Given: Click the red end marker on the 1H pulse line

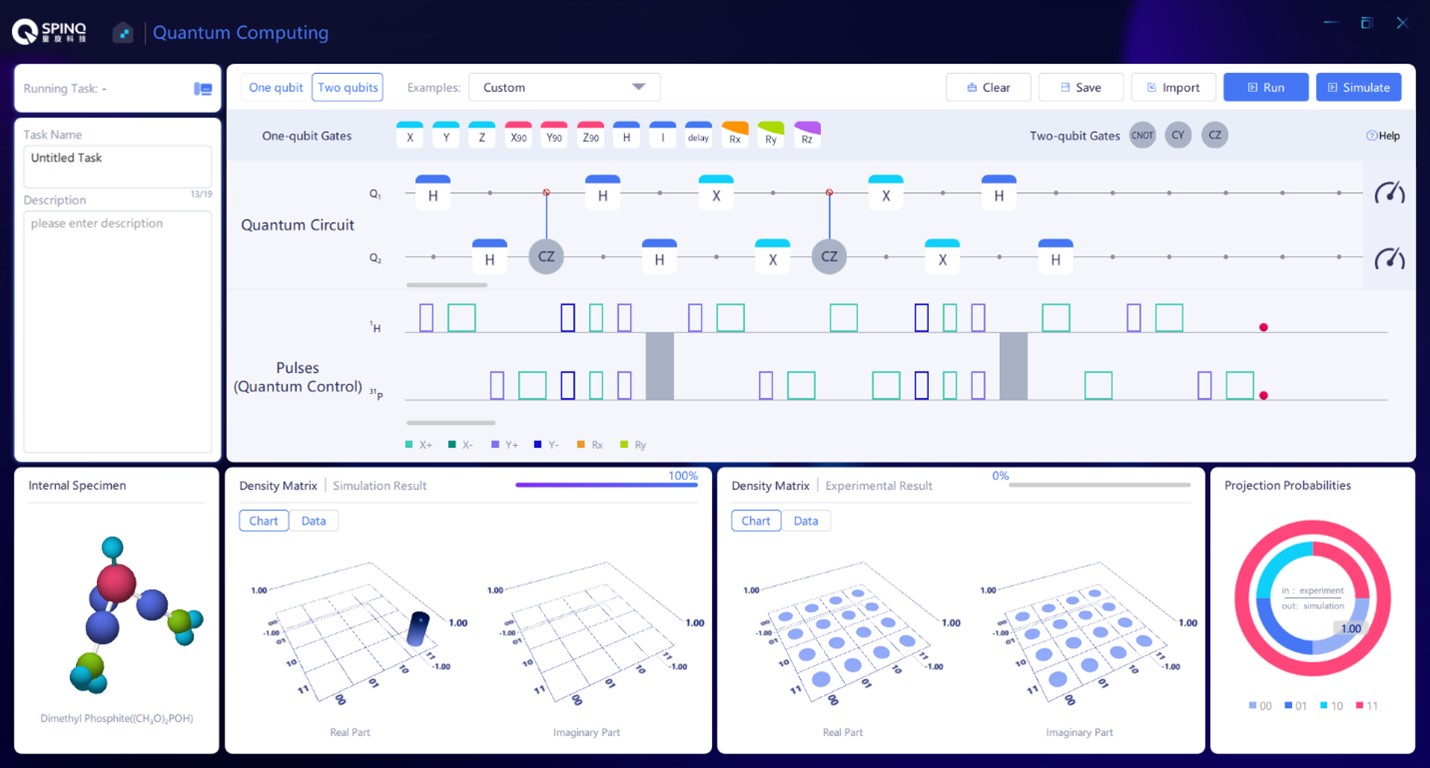Looking at the screenshot, I should (x=1263, y=327).
